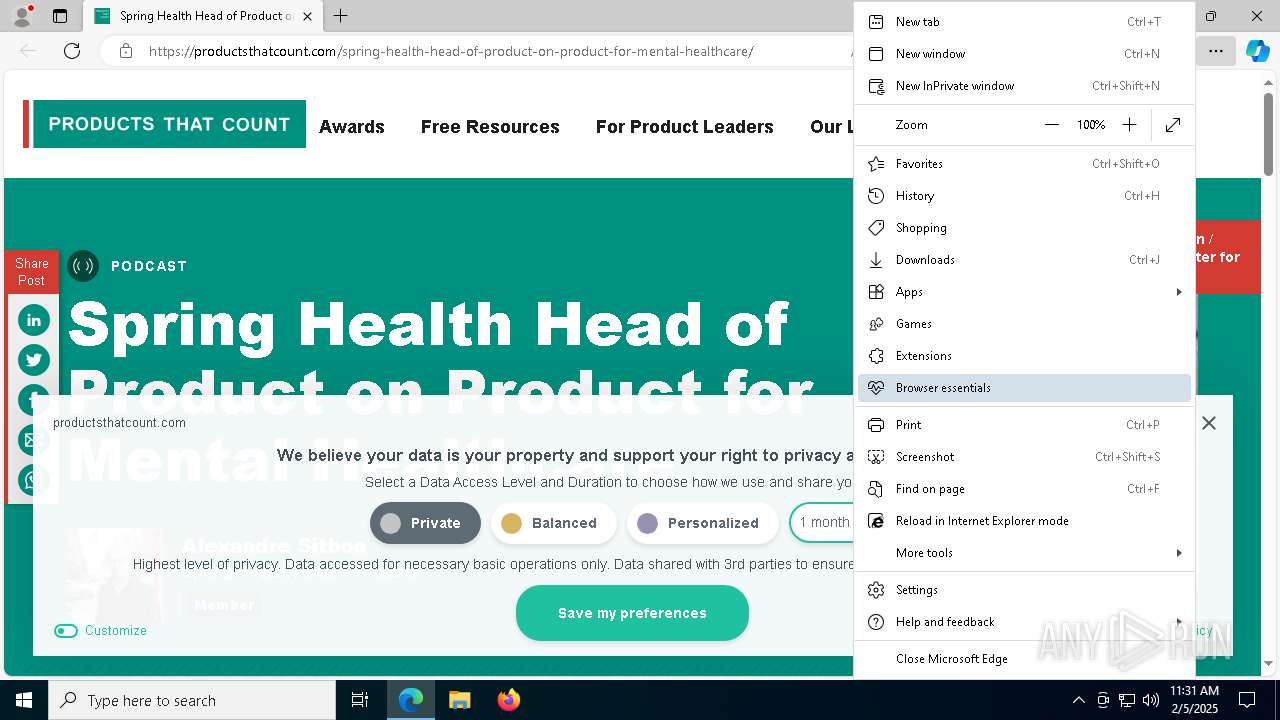
Task: Click the site info lock icon
Action: (x=126, y=51)
